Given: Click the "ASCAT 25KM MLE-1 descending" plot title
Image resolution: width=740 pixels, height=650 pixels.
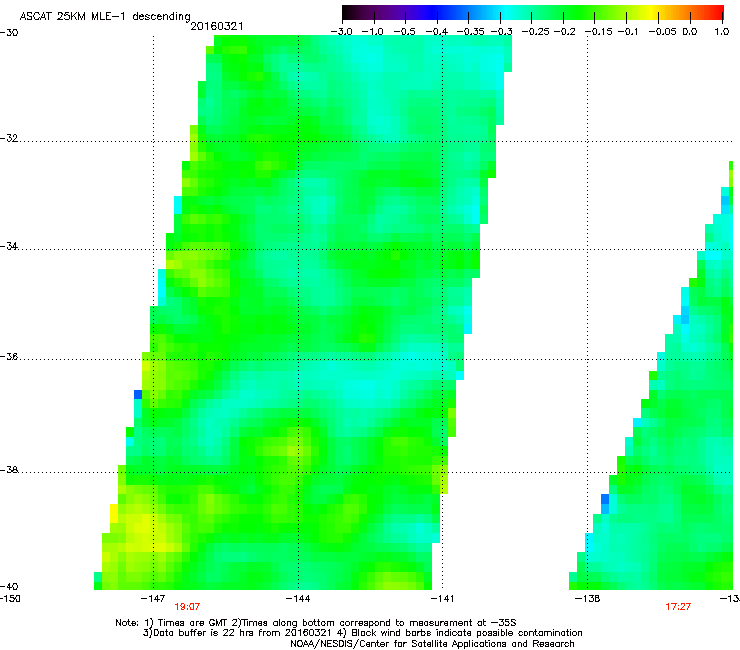Looking at the screenshot, I should tap(105, 17).
